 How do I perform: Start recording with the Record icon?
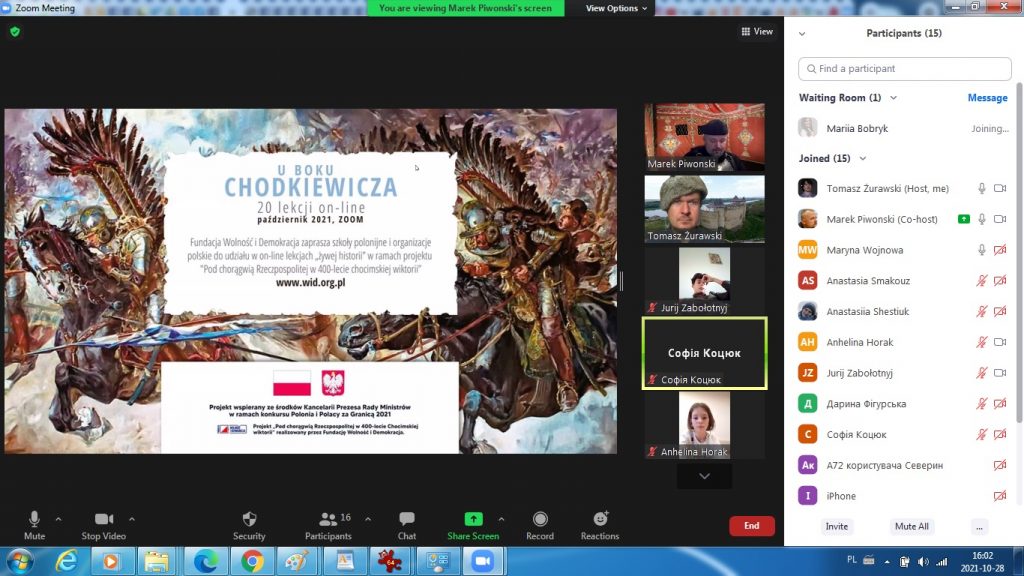540,519
